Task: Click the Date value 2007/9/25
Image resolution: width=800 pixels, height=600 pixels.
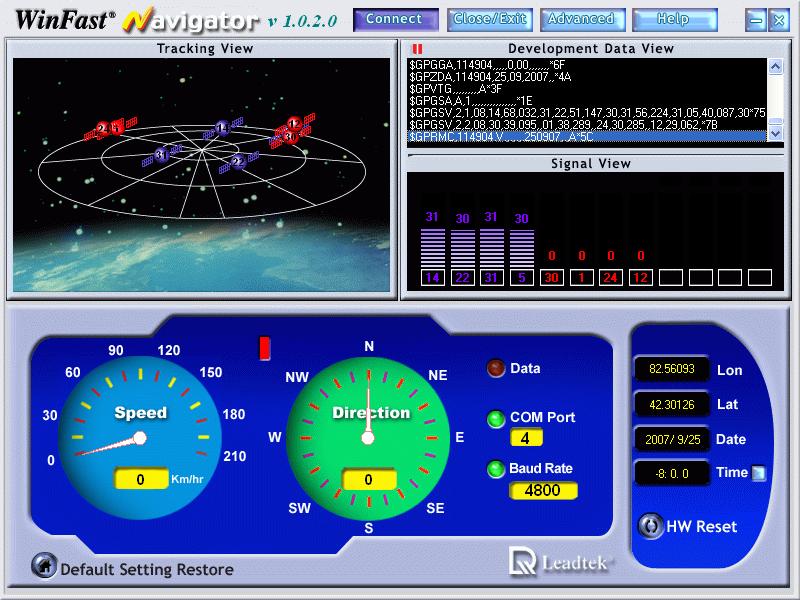Action: pyautogui.click(x=671, y=439)
